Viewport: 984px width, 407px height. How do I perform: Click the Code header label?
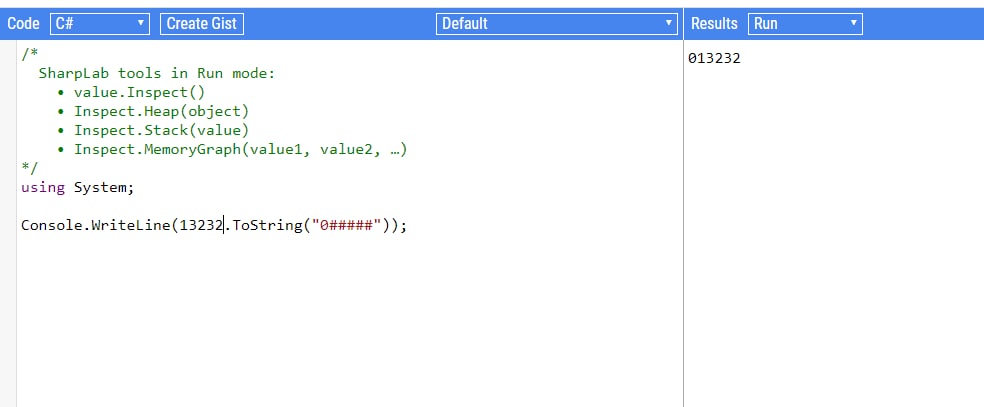[23, 24]
